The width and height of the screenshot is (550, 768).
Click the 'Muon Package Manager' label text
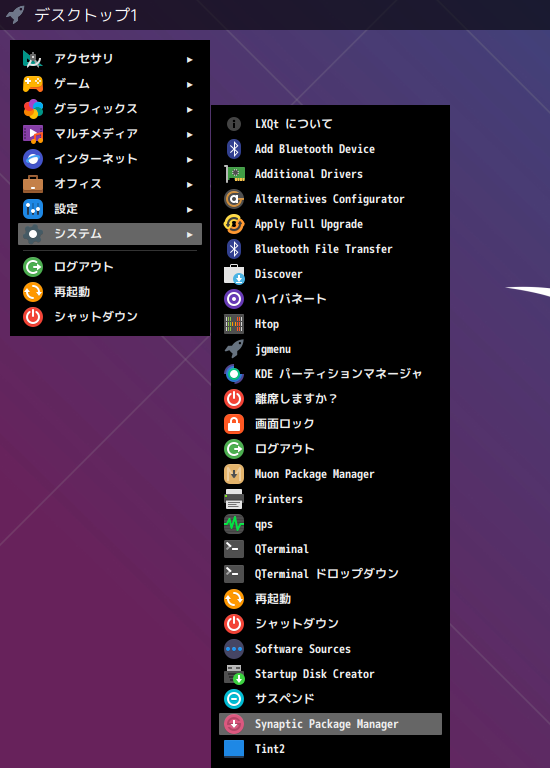click(314, 474)
